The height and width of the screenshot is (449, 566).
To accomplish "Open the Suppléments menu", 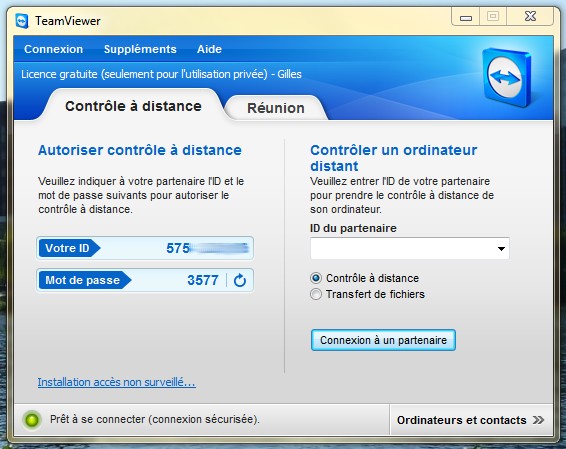I will (x=140, y=49).
